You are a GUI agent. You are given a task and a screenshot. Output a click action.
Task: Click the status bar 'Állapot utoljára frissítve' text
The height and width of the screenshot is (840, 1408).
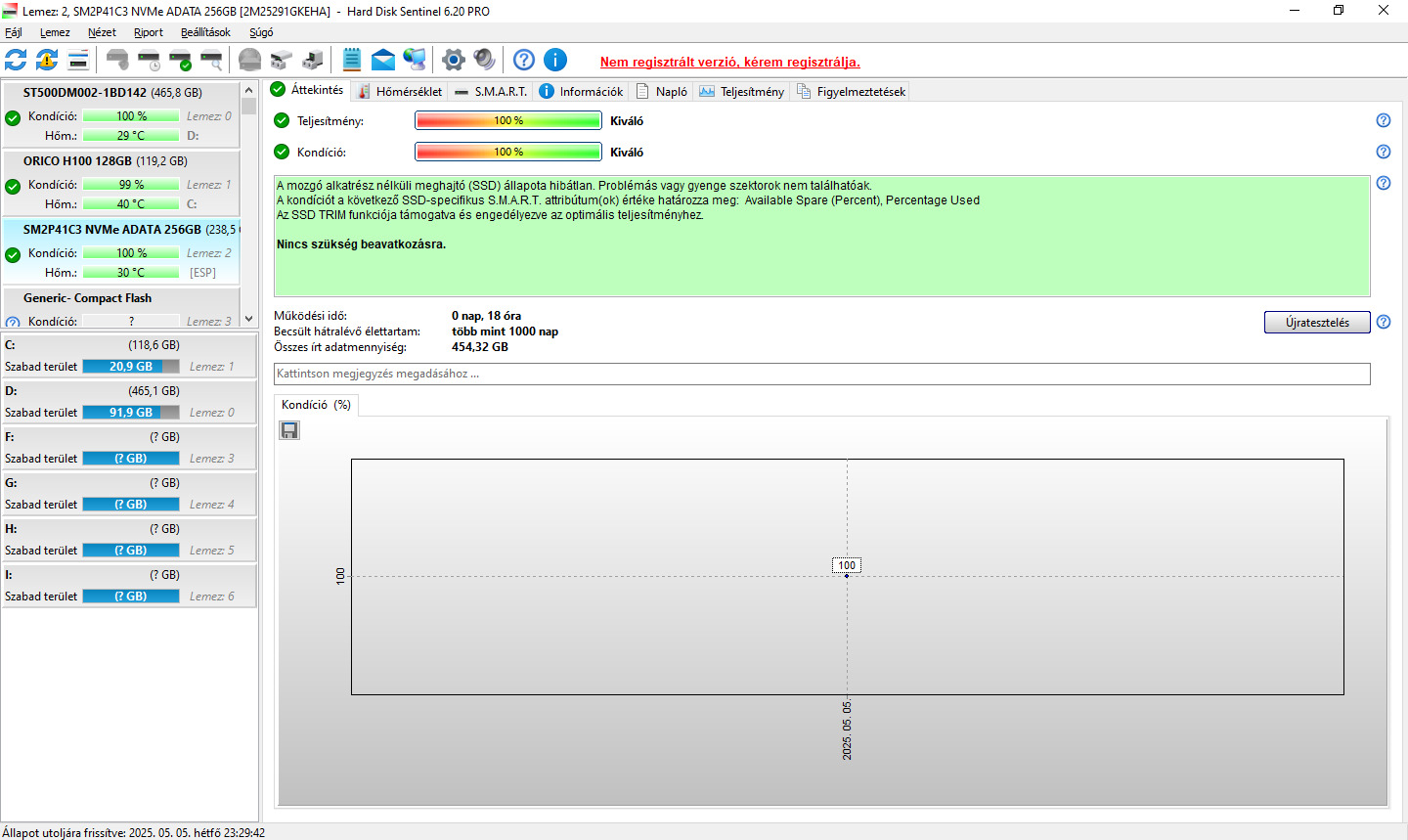pyautogui.click(x=134, y=832)
